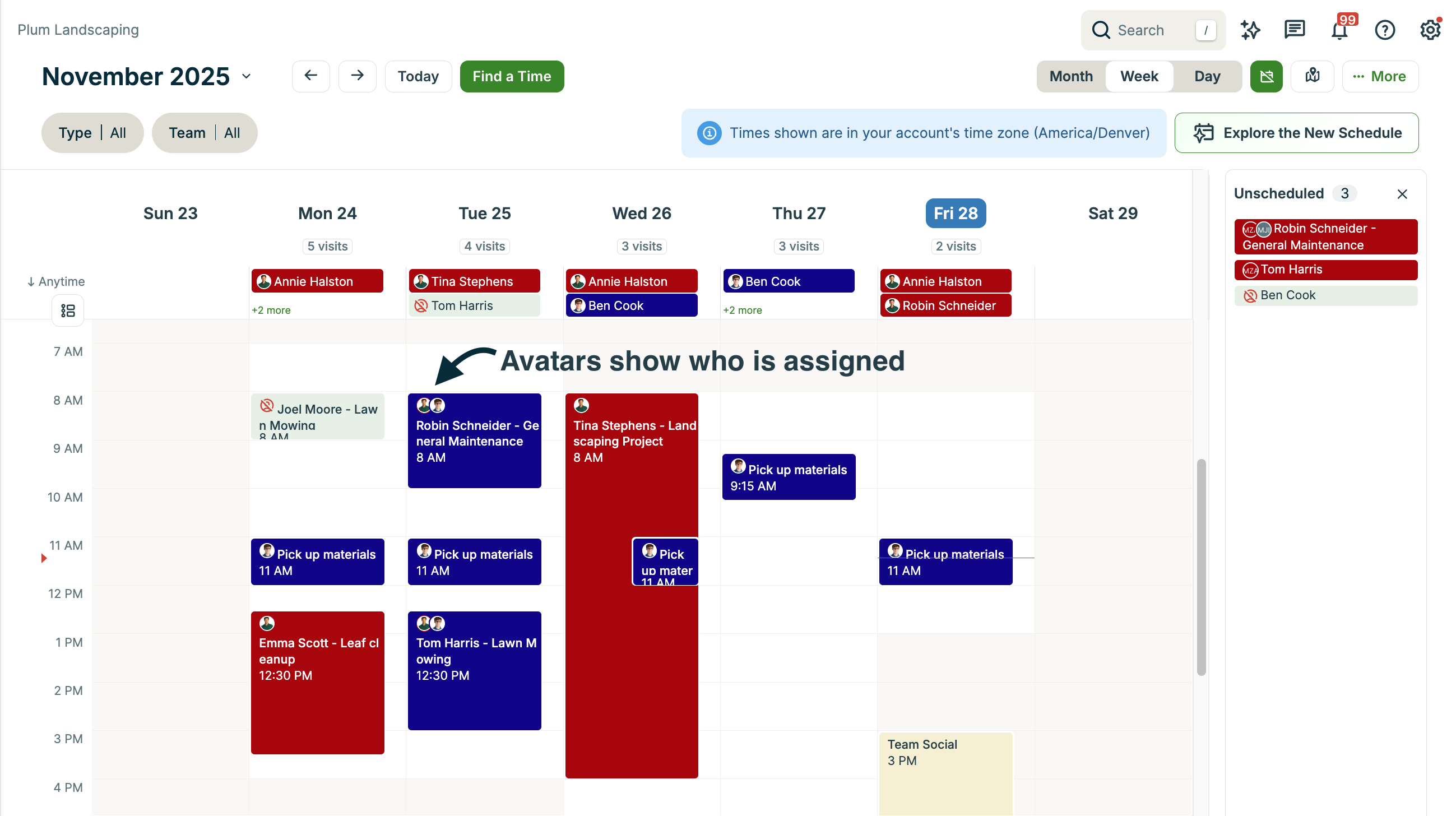This screenshot has height=816, width=1456.
Task: Click Explore the New Schedule
Action: tap(1296, 132)
